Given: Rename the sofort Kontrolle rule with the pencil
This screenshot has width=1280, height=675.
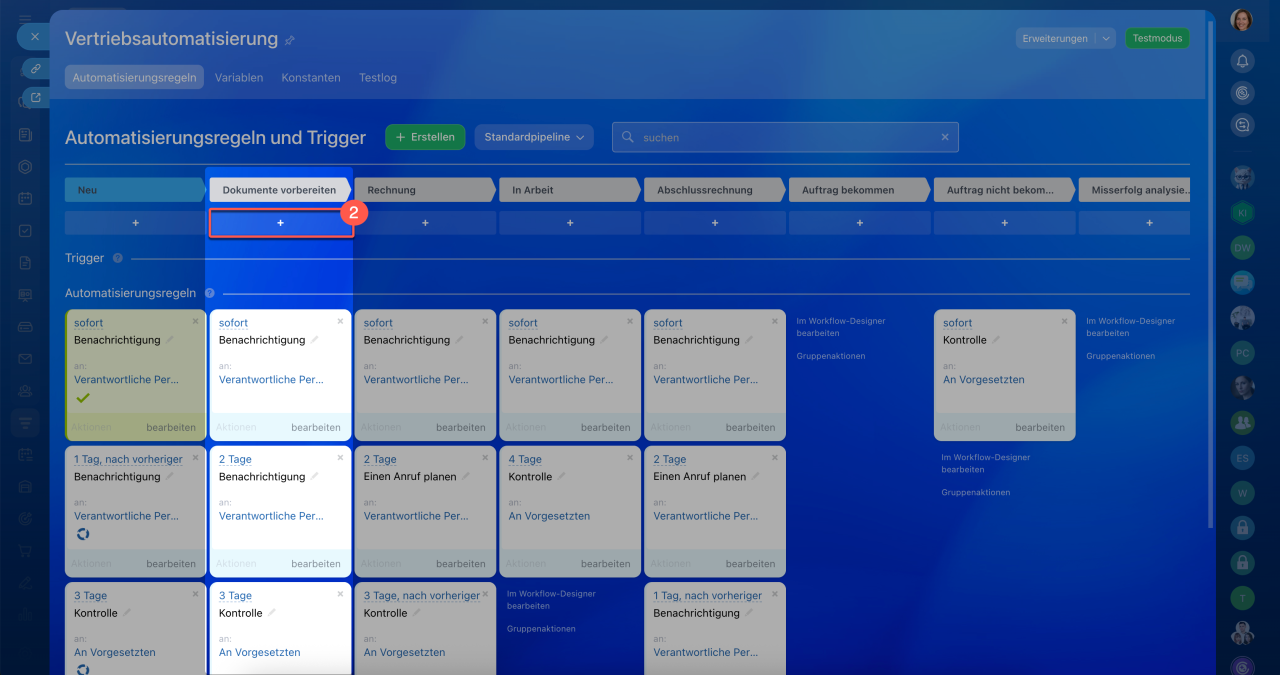Looking at the screenshot, I should [x=998, y=340].
